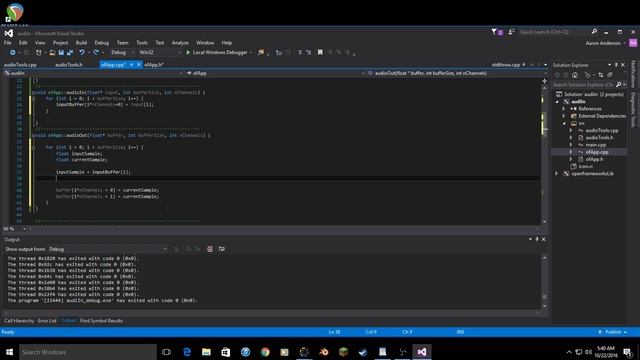Click the editor vertical scrollbar
Viewport: 640px width, 360px height.
coord(544,151)
